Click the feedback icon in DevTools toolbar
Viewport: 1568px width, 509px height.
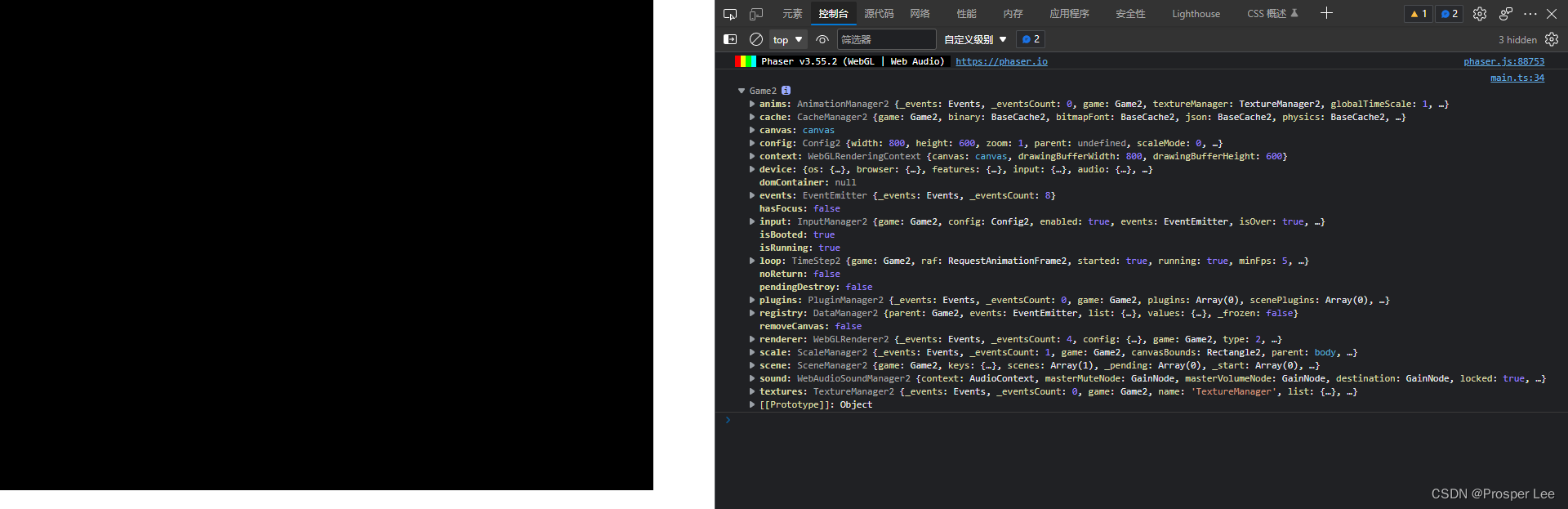pos(1506,14)
